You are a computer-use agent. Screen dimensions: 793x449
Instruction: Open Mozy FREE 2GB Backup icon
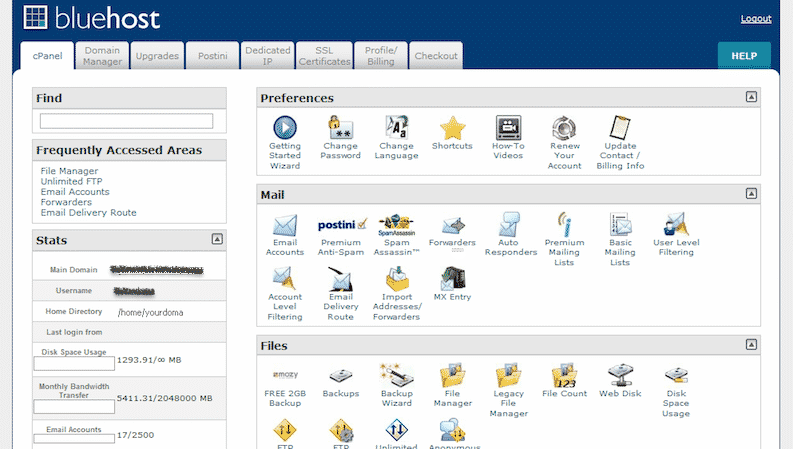[x=285, y=375]
